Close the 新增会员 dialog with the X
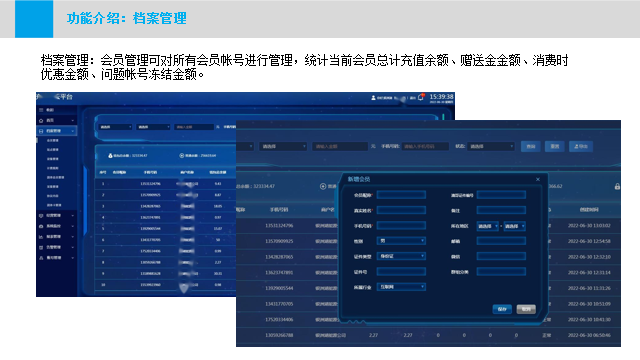The width and height of the screenshot is (640, 360). pos(538,179)
